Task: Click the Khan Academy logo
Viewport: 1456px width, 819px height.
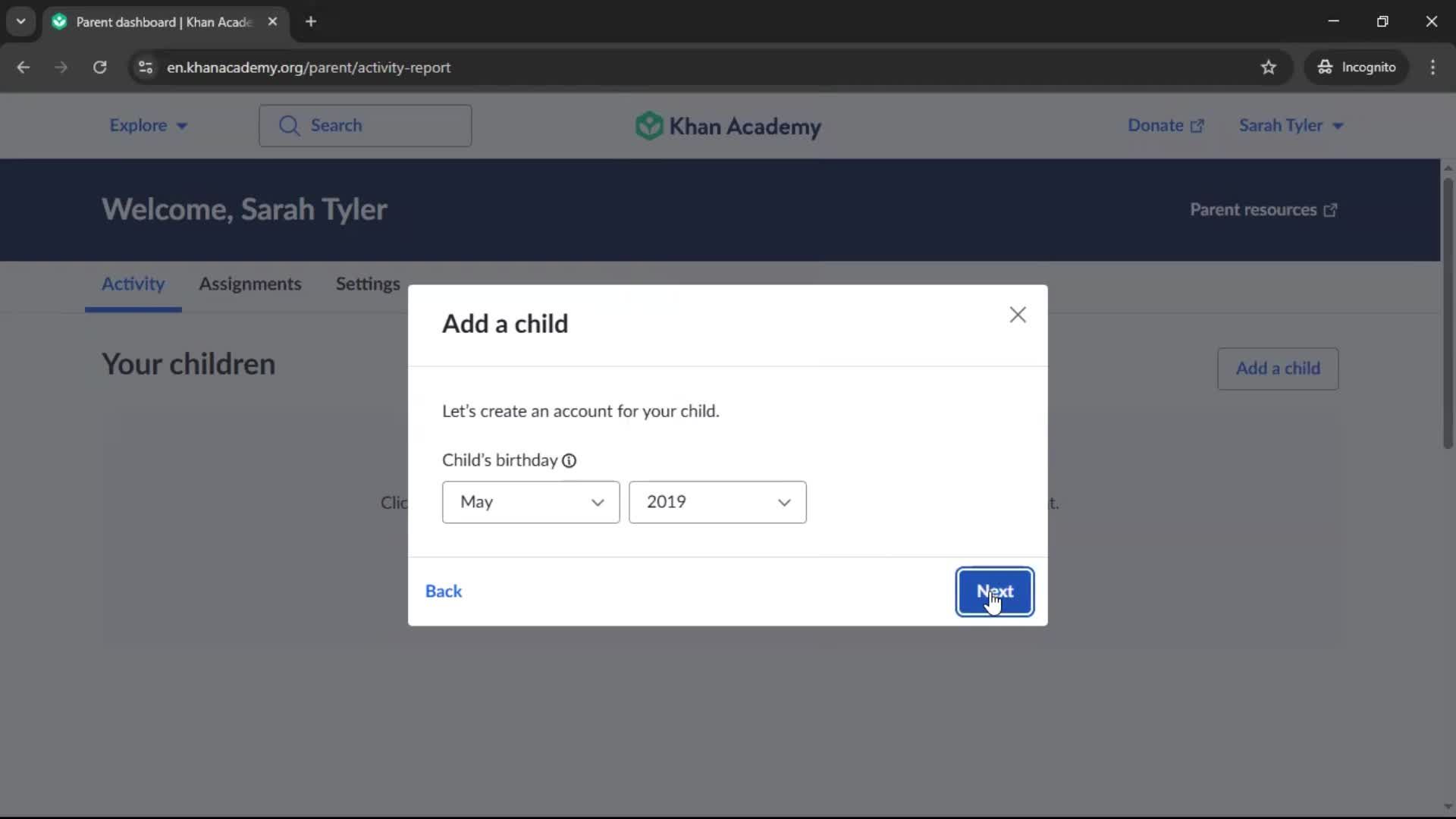Action: tap(728, 126)
